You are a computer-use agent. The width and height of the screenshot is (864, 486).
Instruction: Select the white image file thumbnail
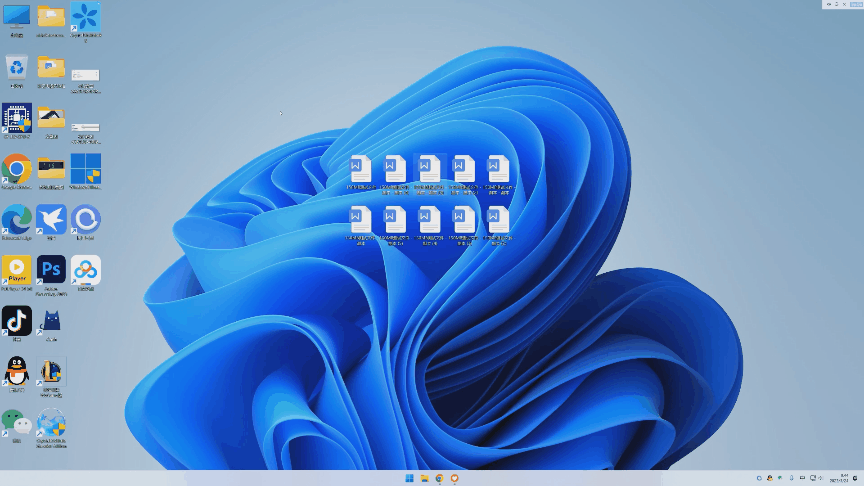pos(85,74)
